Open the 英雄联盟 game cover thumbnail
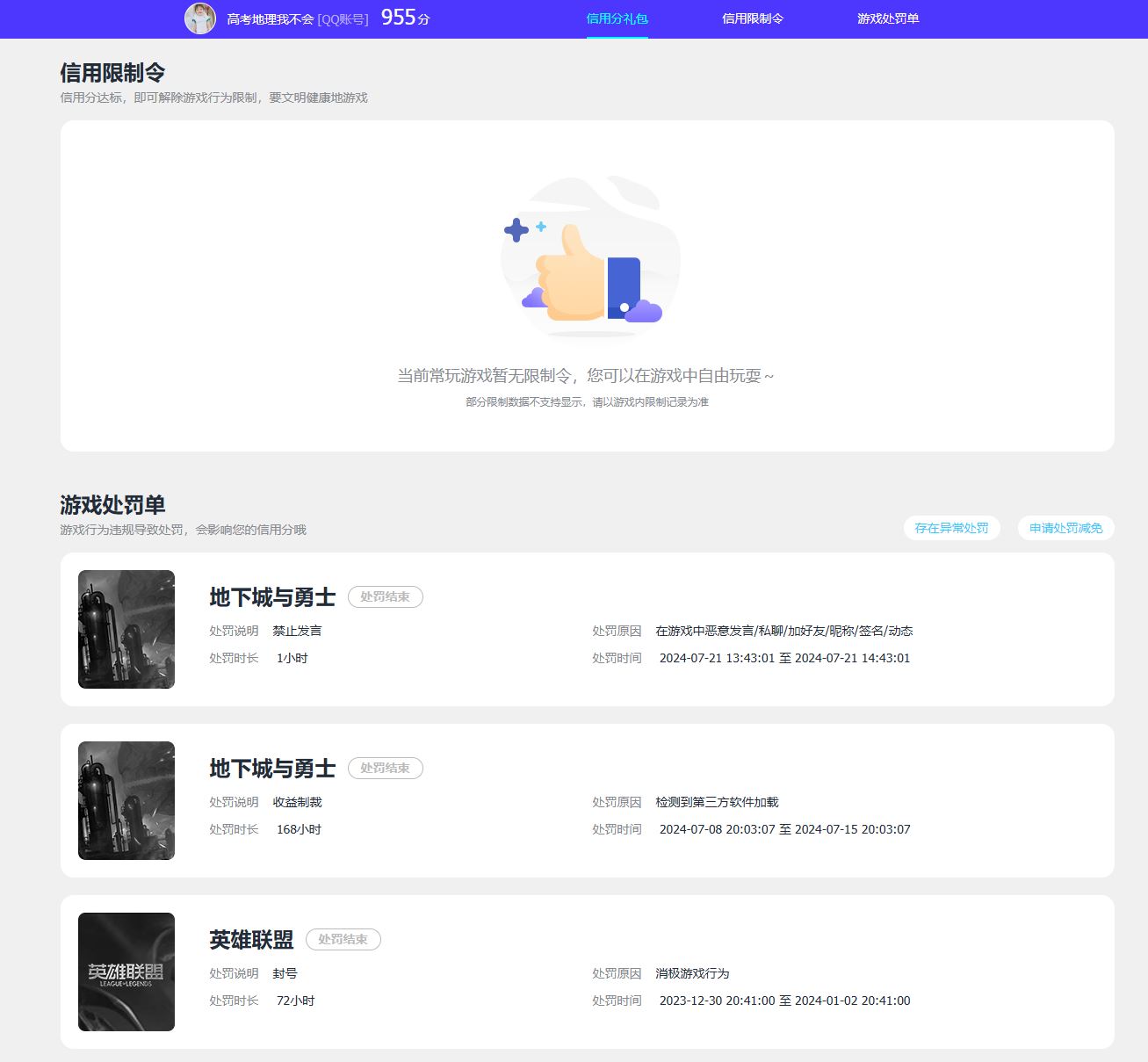 click(x=126, y=972)
